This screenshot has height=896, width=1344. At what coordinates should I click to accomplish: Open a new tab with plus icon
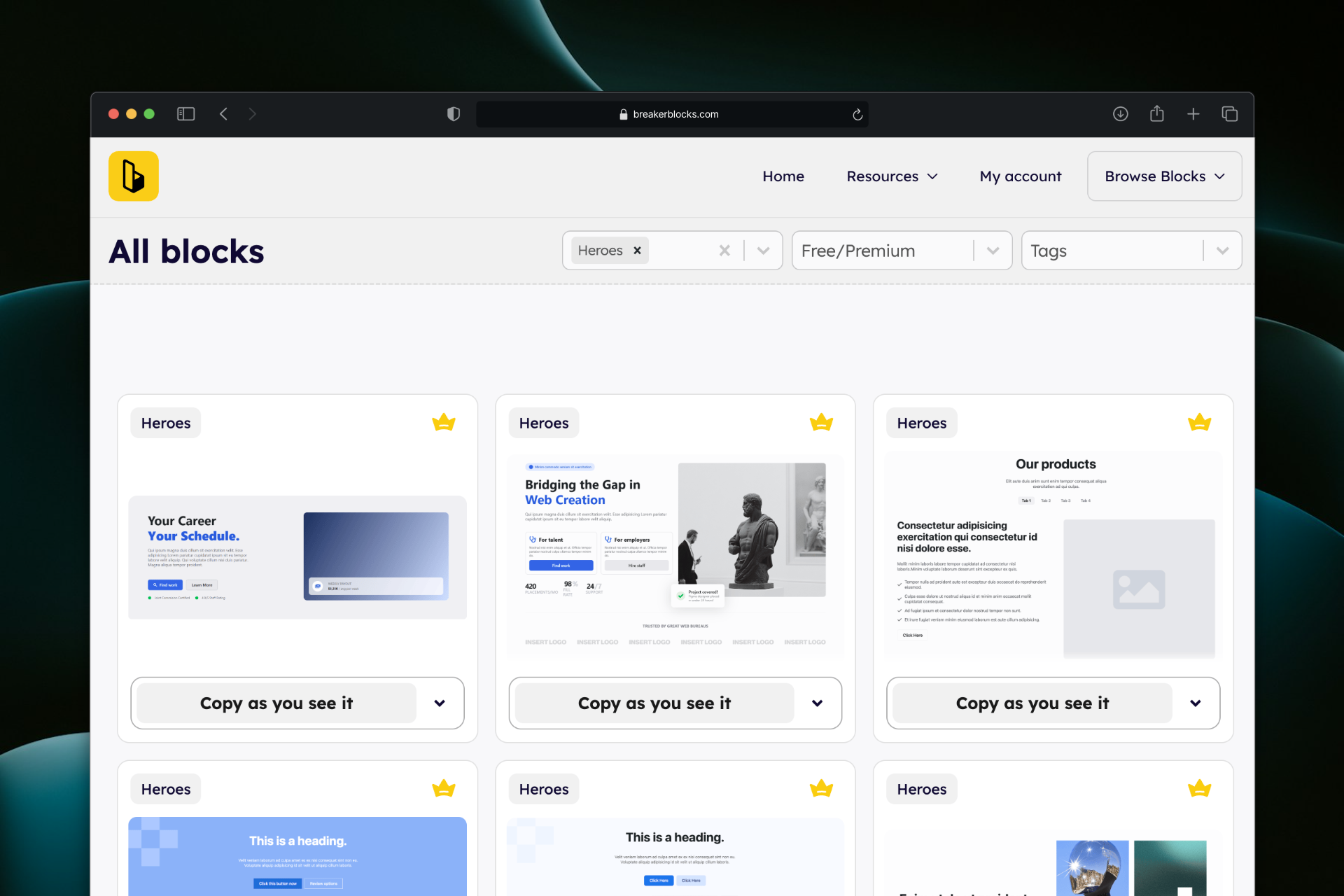[x=1193, y=114]
